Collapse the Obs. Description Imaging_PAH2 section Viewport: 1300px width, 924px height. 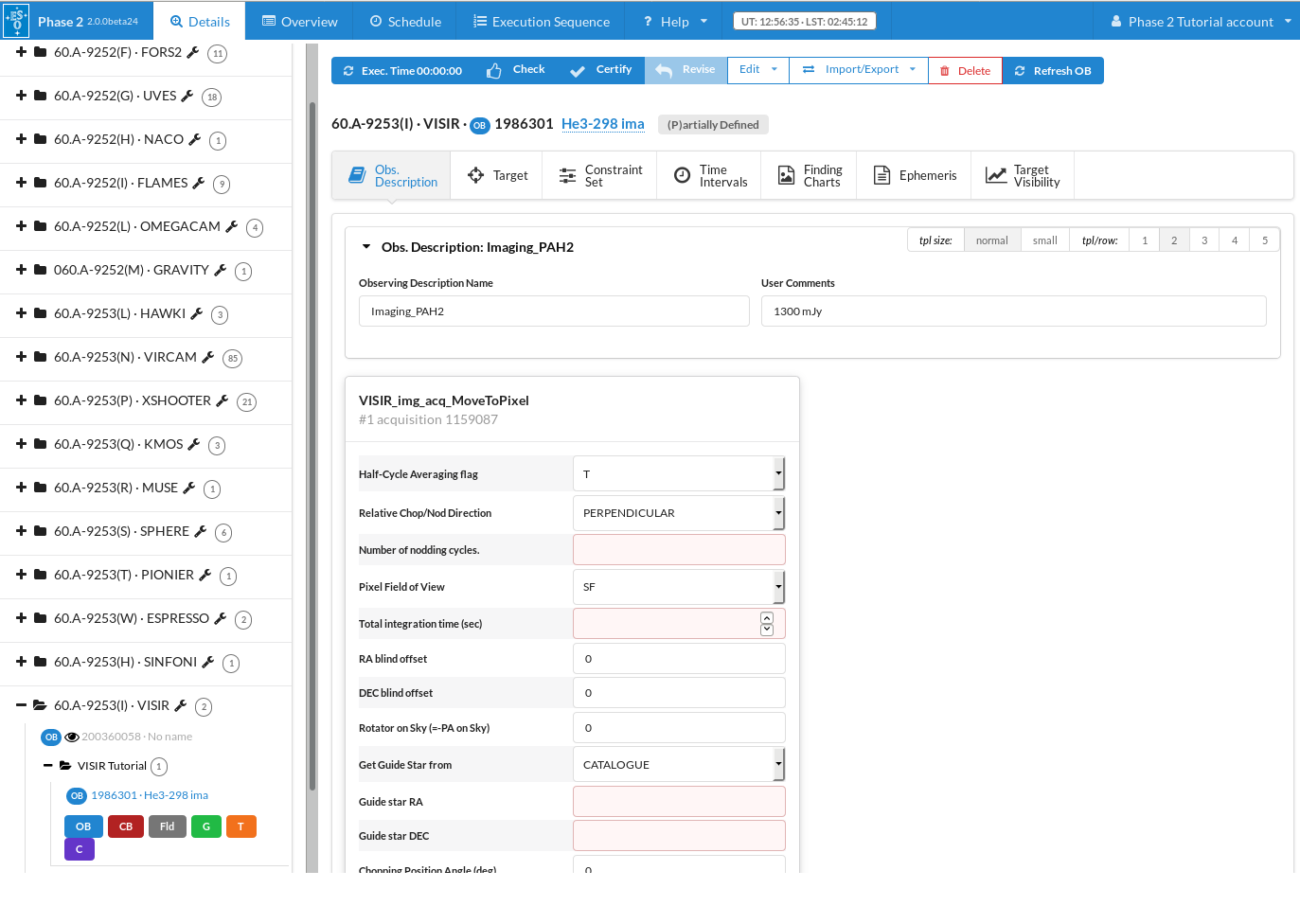366,247
